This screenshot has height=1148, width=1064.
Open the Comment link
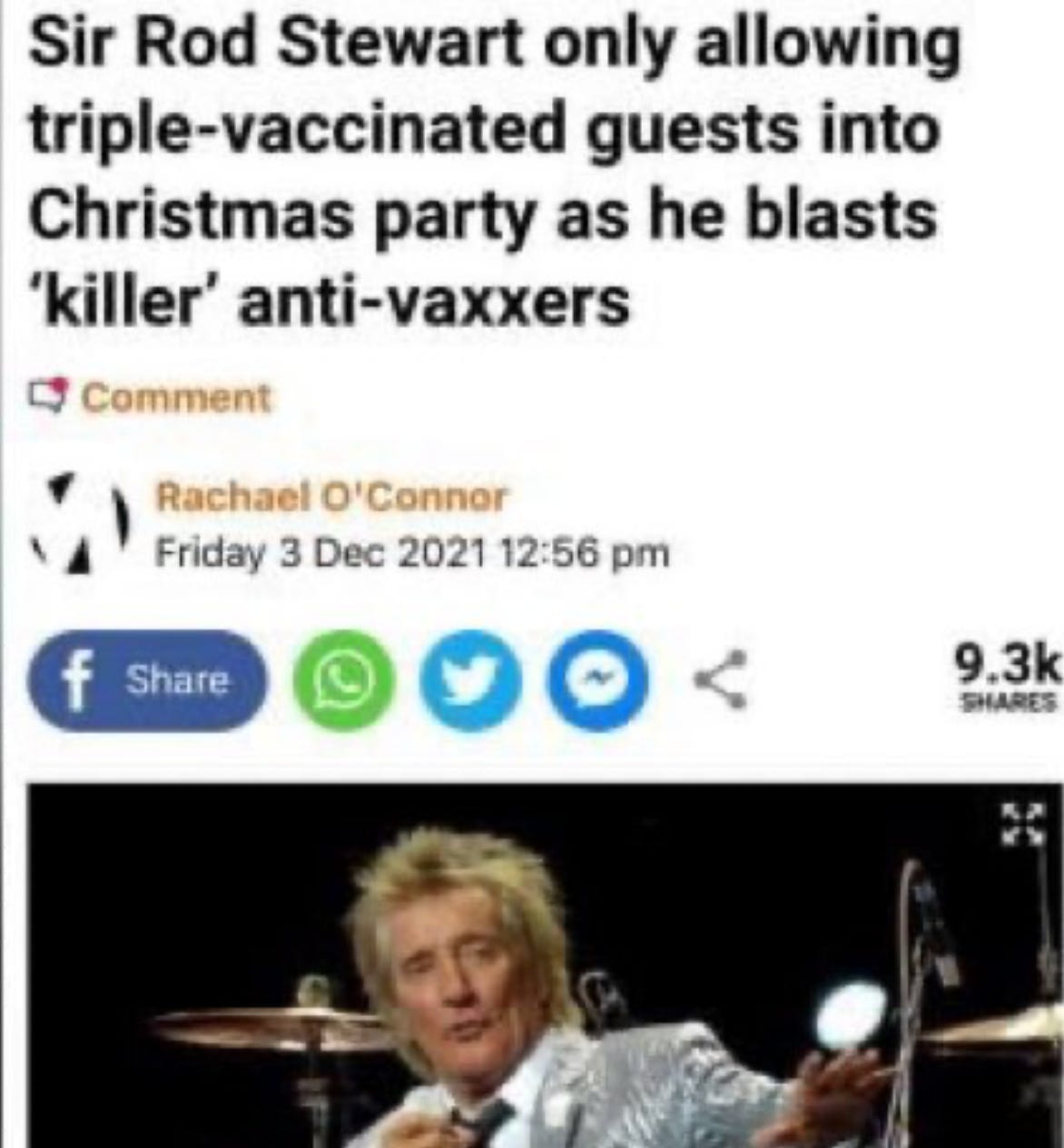click(178, 397)
